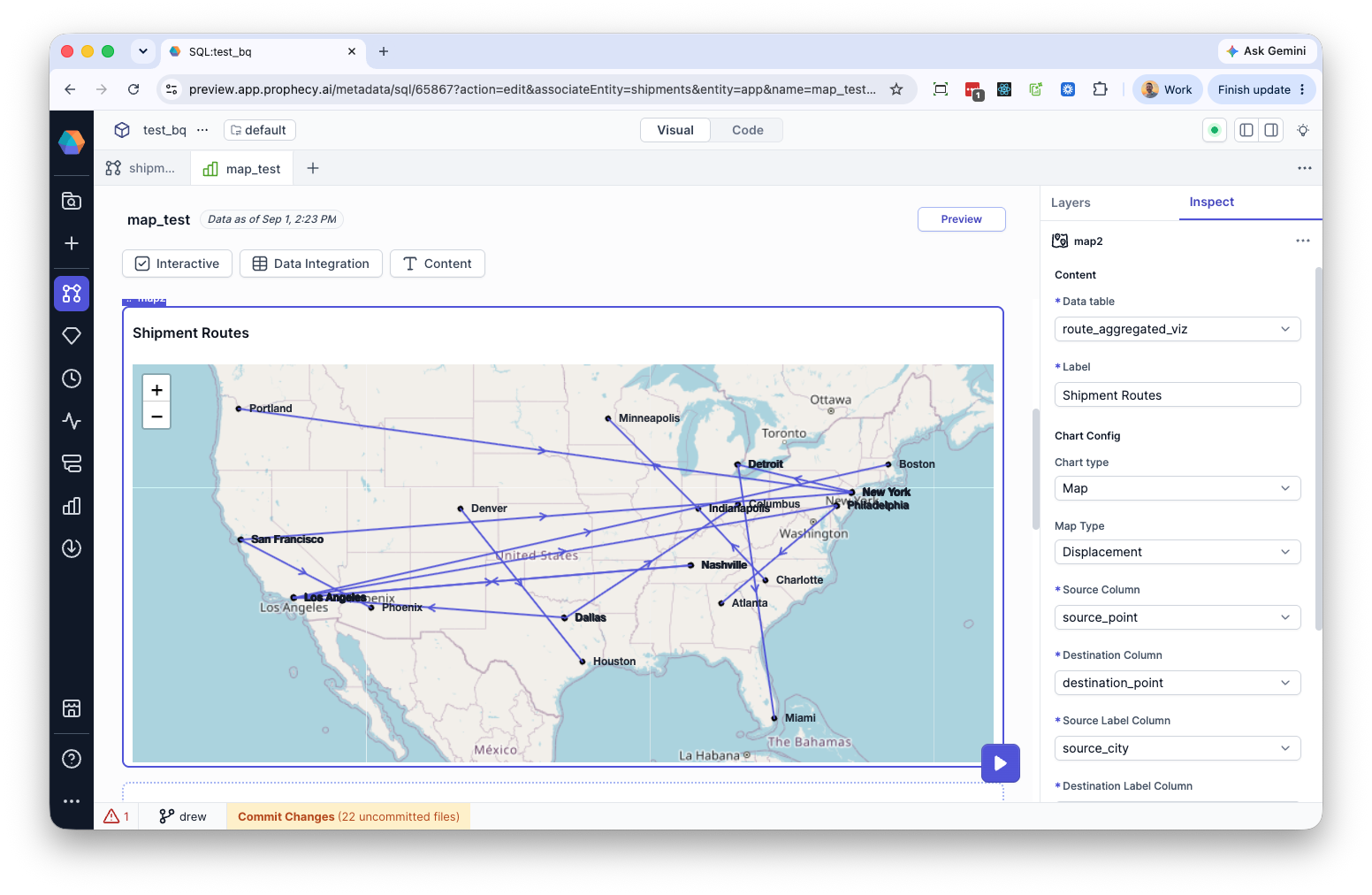Image resolution: width=1372 pixels, height=895 pixels.
Task: Toggle the left panel layout icon
Action: (x=1246, y=130)
